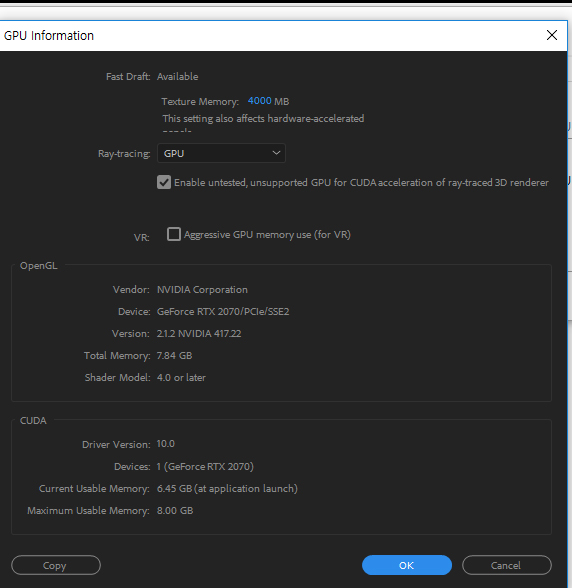Click the '2.1.2 NVIDIA 417.22' version text
This screenshot has height=588, width=572.
click(199, 333)
